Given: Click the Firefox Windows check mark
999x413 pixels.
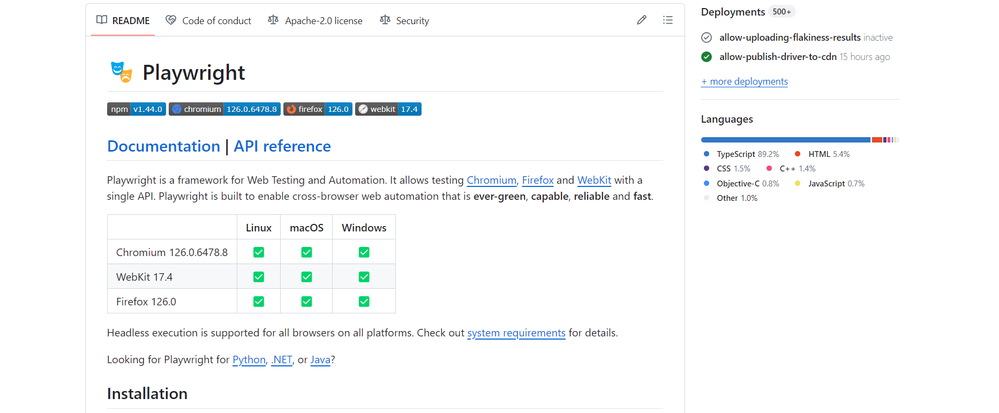Looking at the screenshot, I should (x=364, y=301).
